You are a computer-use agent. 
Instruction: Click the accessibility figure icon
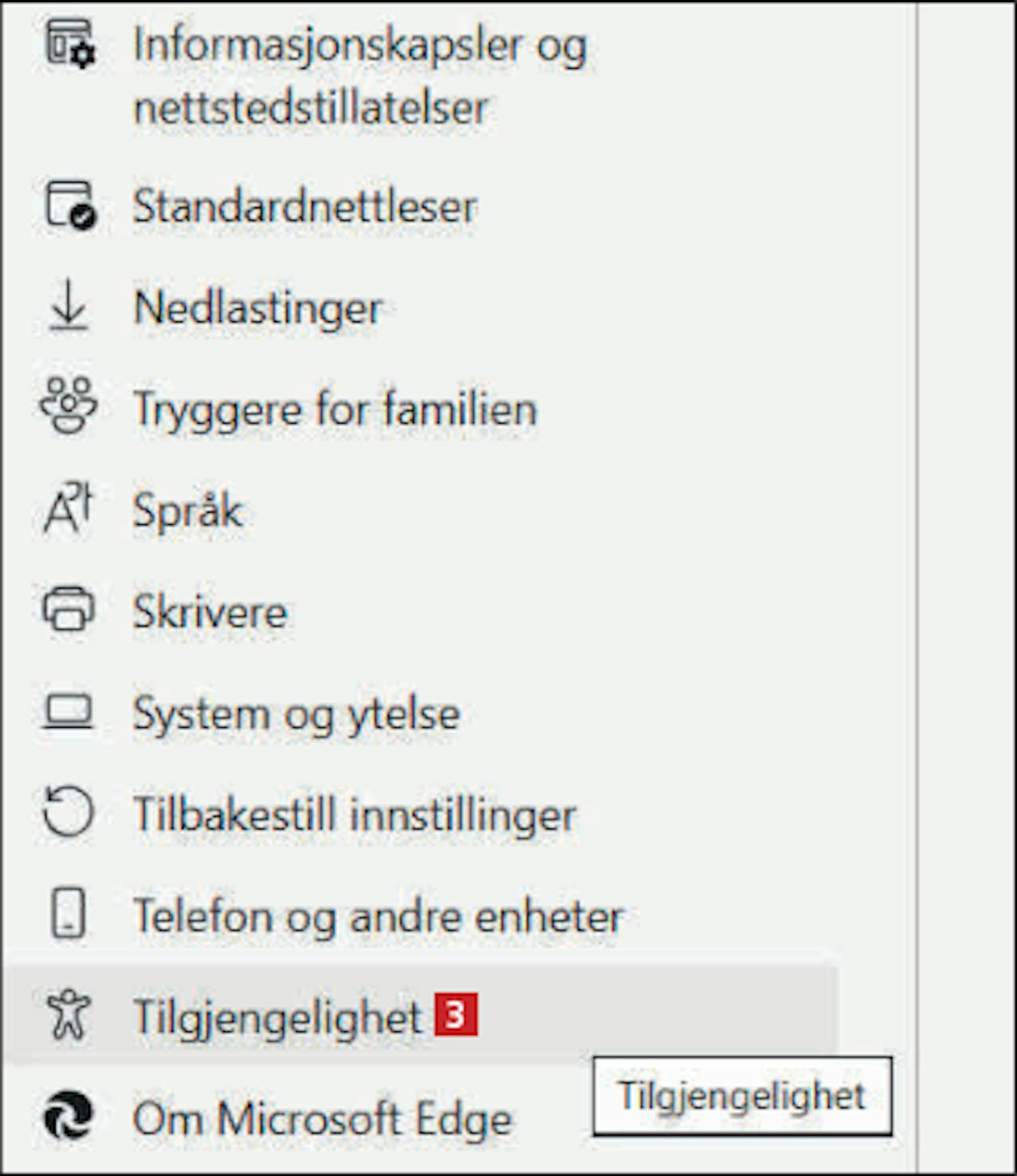point(68,1015)
